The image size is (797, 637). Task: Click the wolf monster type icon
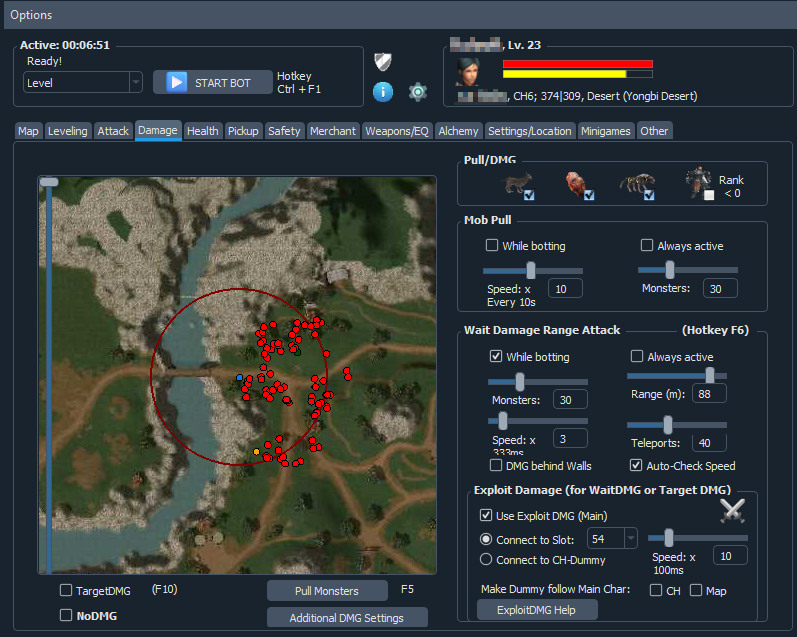pos(518,183)
